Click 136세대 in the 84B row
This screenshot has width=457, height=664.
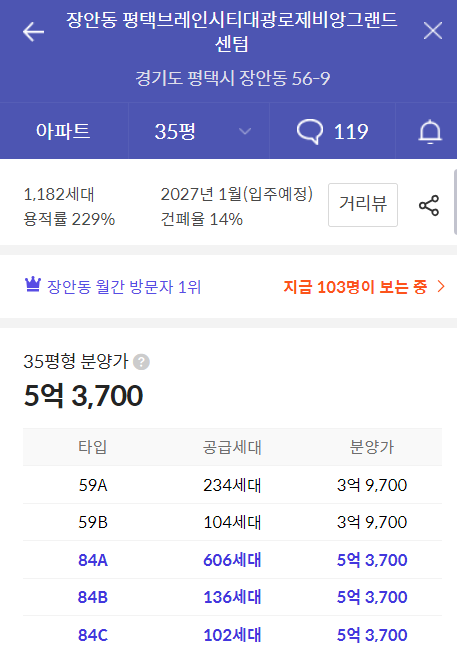tap(232, 597)
